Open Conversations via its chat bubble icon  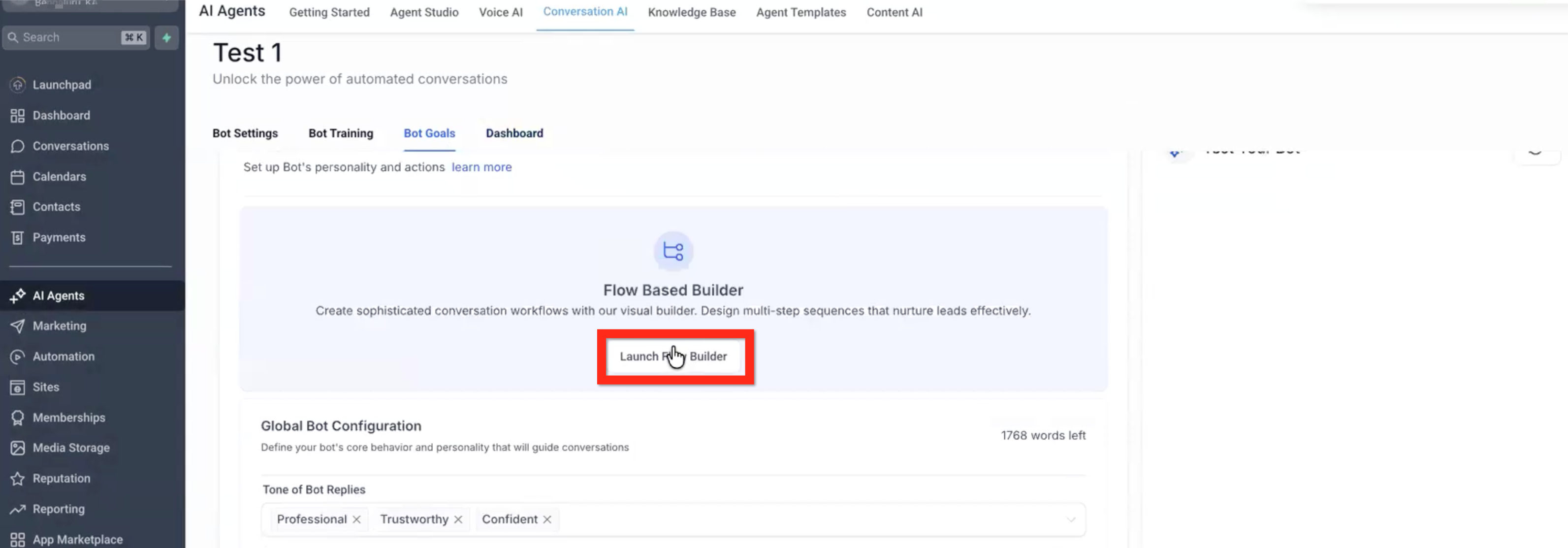point(18,146)
